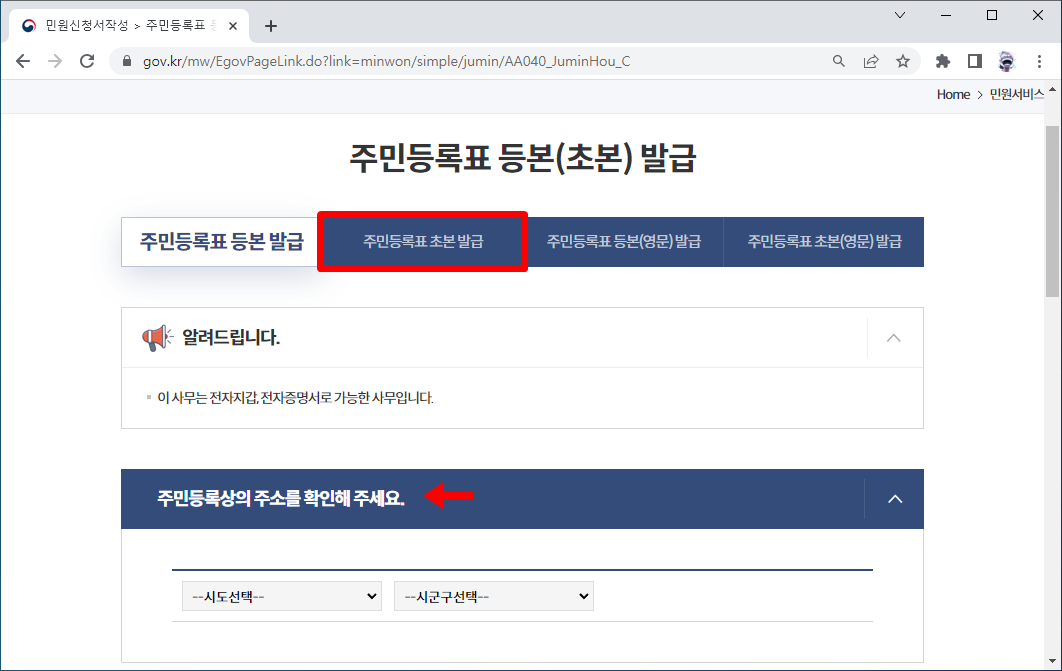The width and height of the screenshot is (1062, 671).
Task: Open the 시군구선택 dropdown
Action: point(494,597)
